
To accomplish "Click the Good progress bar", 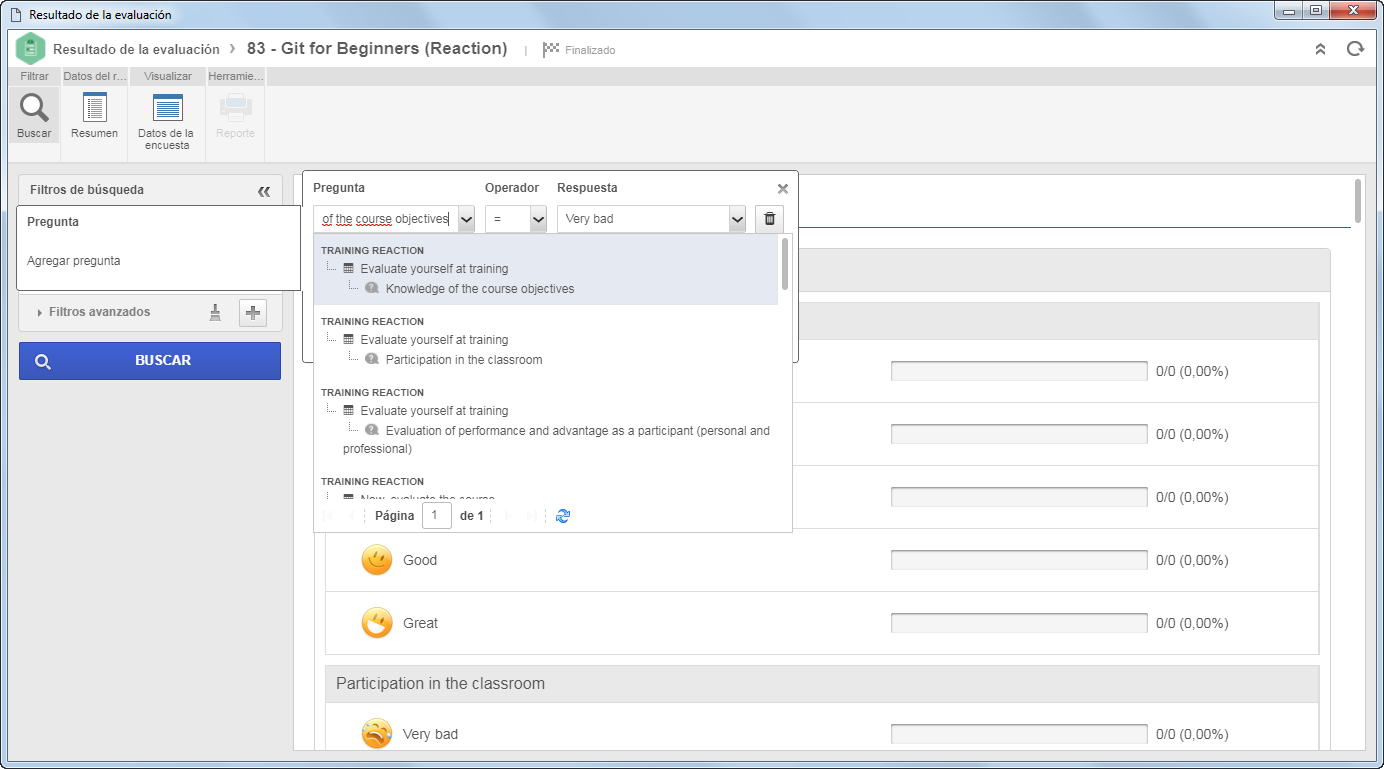I will (x=1019, y=560).
